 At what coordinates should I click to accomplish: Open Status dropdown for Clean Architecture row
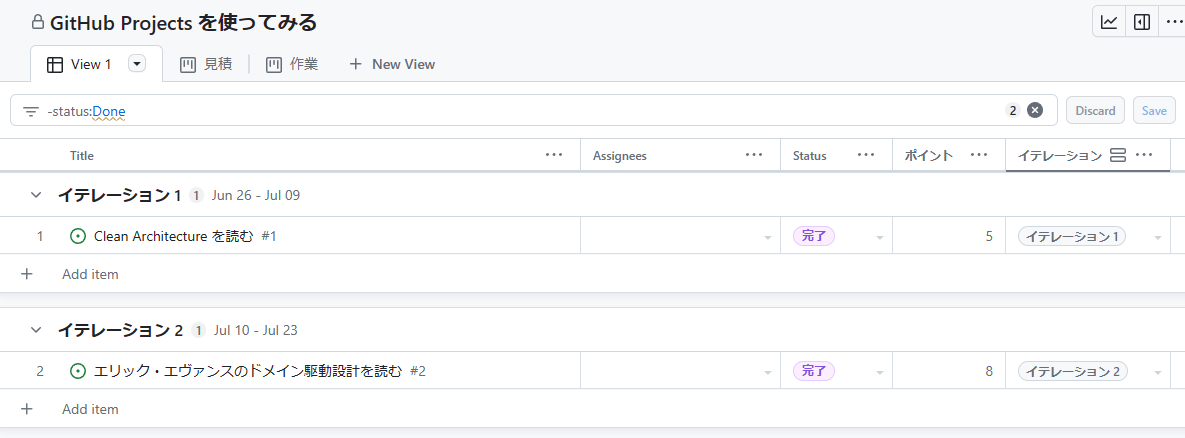click(x=880, y=237)
